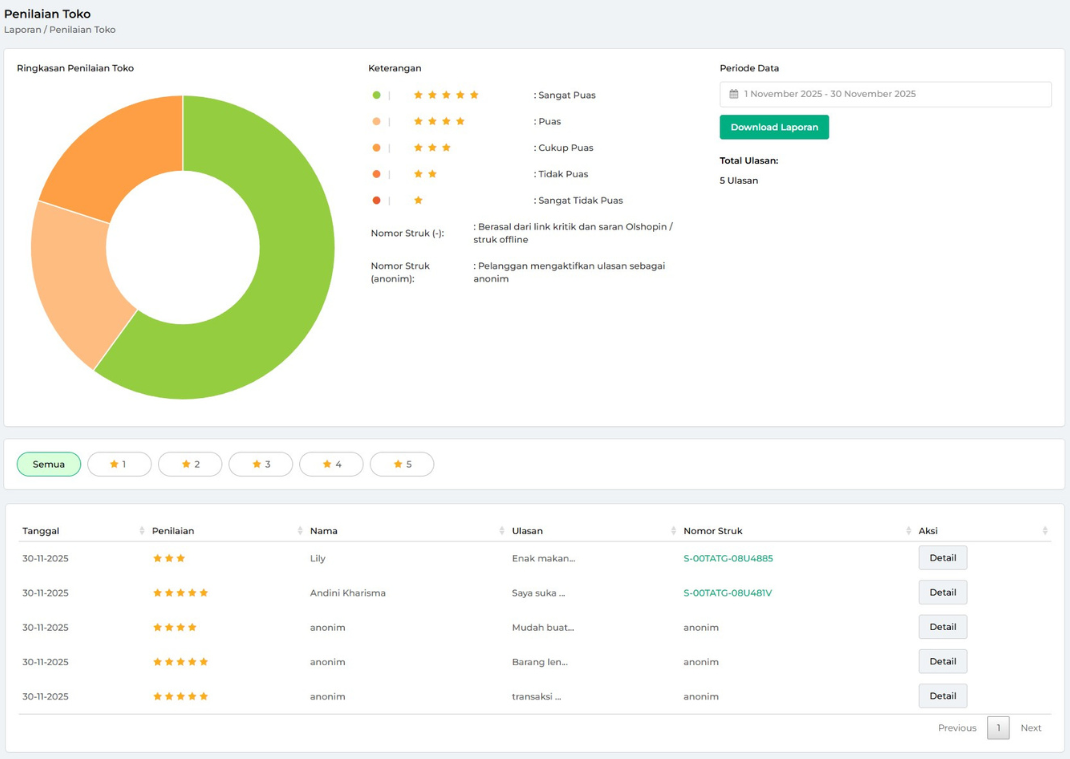Filter reviews by 4 stars
Screen dimensions: 1070x759
(x=331, y=464)
